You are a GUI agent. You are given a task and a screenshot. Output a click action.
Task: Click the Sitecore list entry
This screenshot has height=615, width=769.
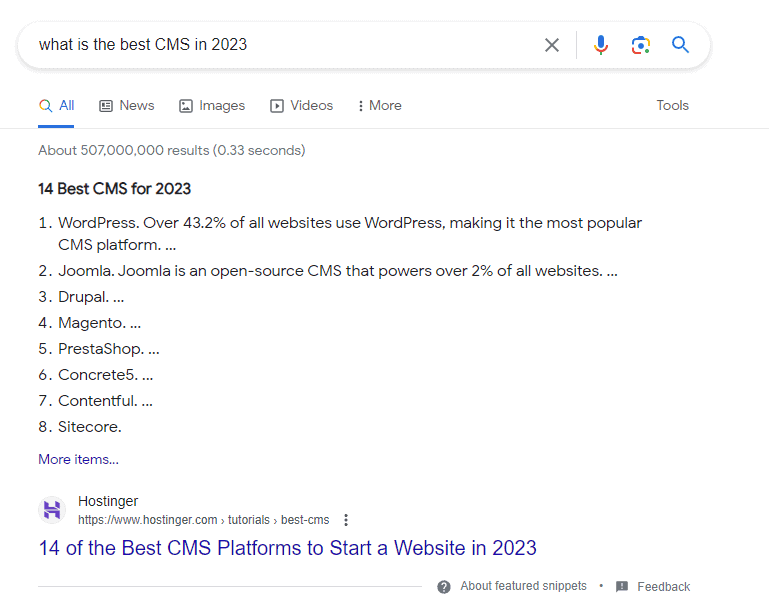point(90,427)
